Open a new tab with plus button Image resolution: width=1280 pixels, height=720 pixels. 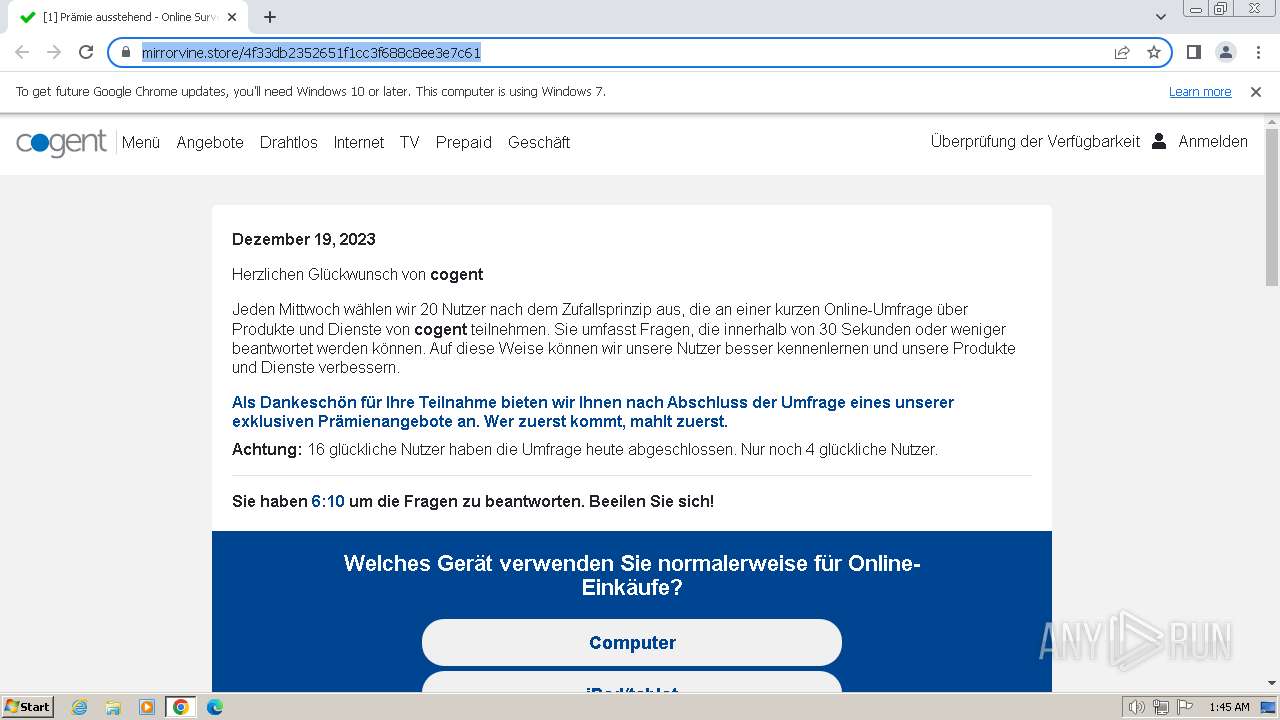click(270, 17)
